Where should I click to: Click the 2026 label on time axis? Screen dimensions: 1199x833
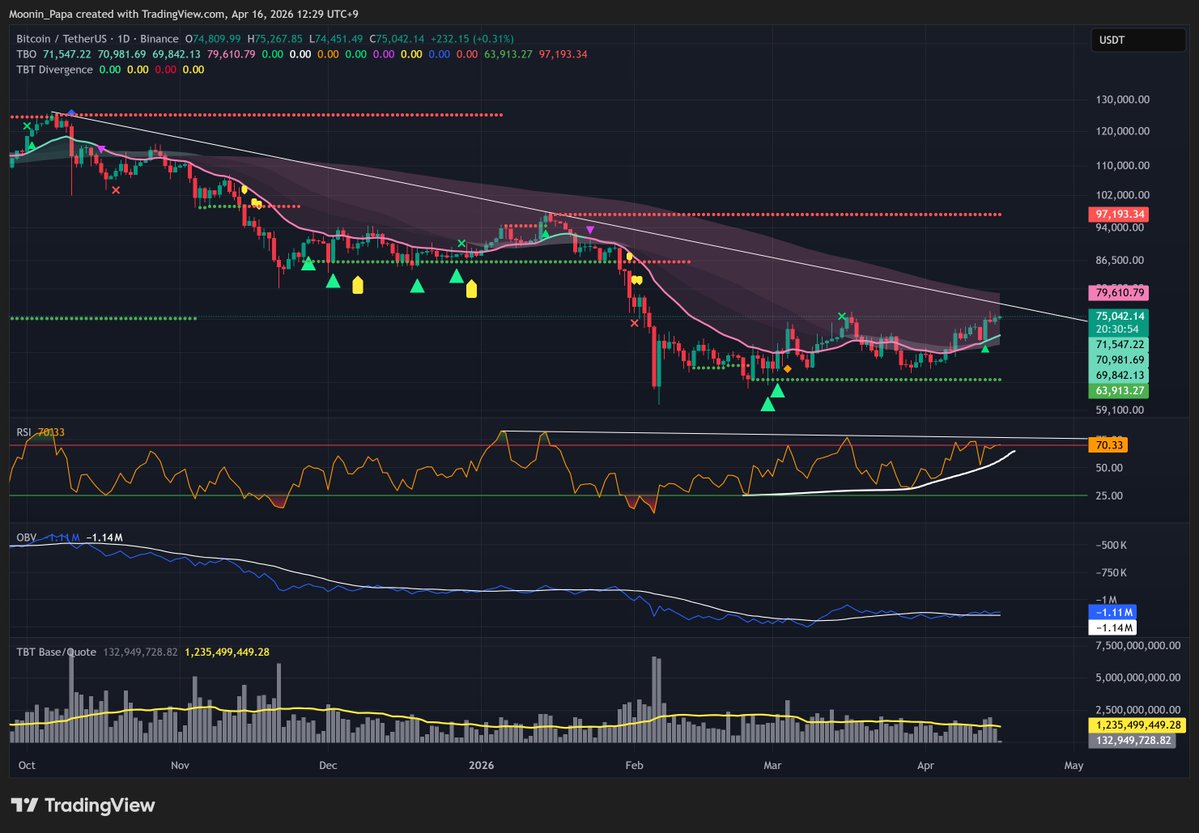pos(481,766)
